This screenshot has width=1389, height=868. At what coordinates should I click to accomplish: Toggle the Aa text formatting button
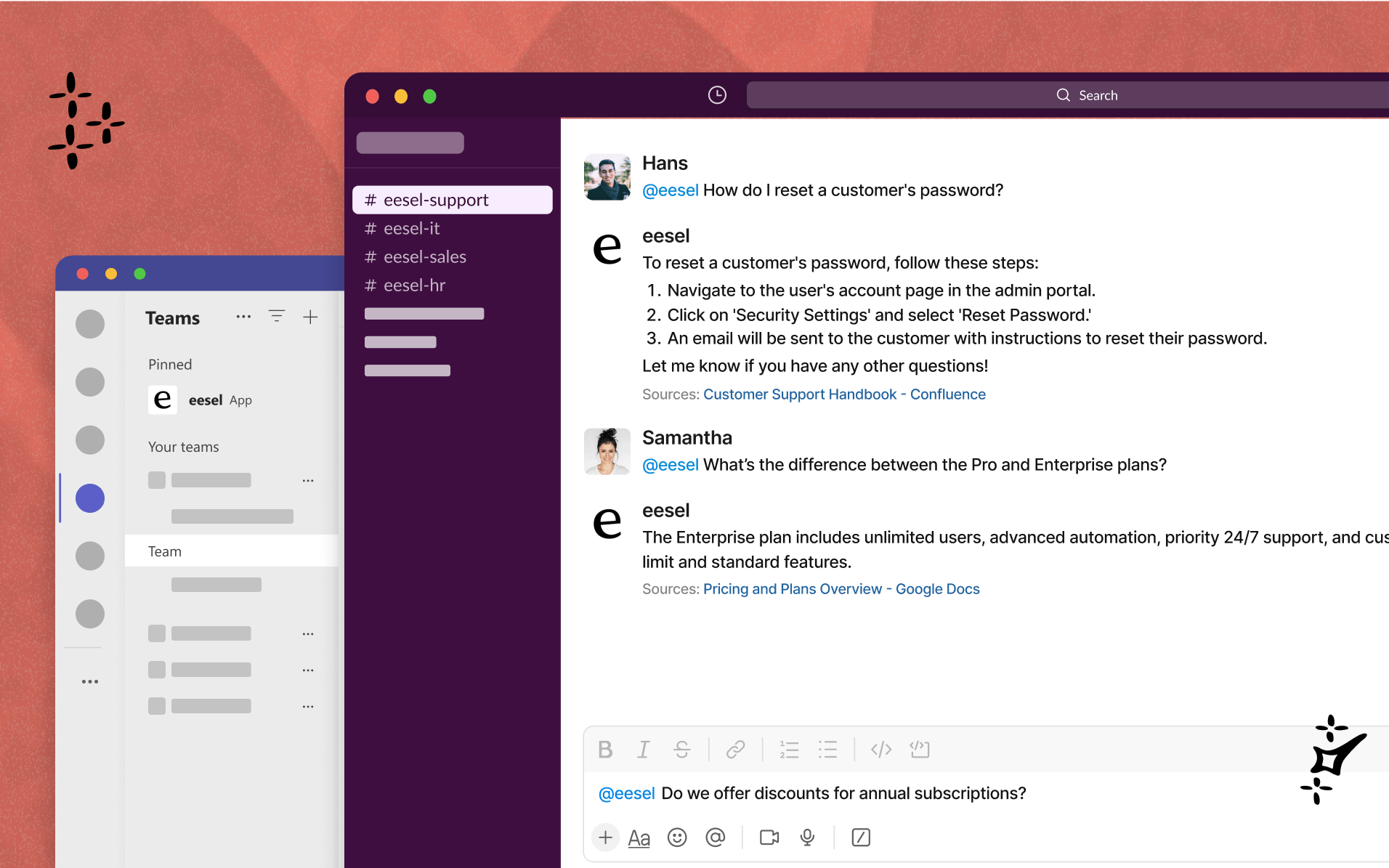[x=639, y=838]
